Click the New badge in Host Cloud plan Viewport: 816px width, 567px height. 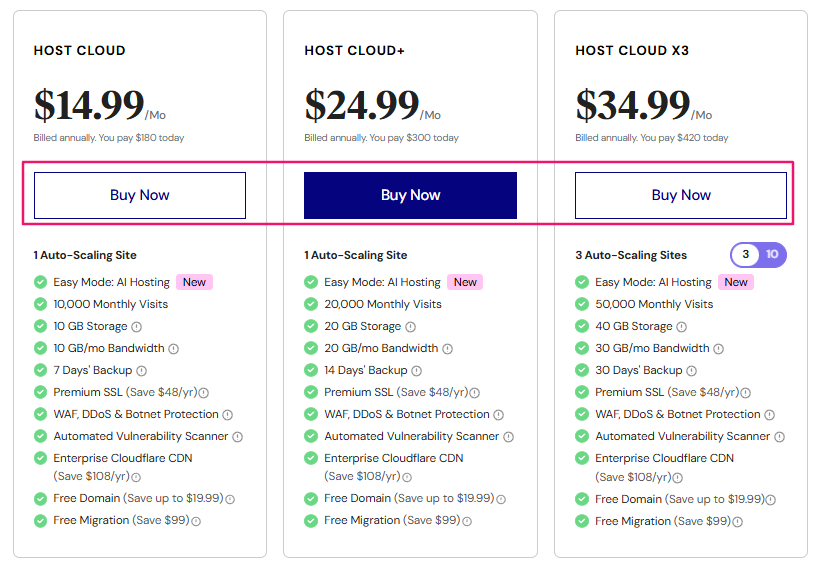point(194,282)
